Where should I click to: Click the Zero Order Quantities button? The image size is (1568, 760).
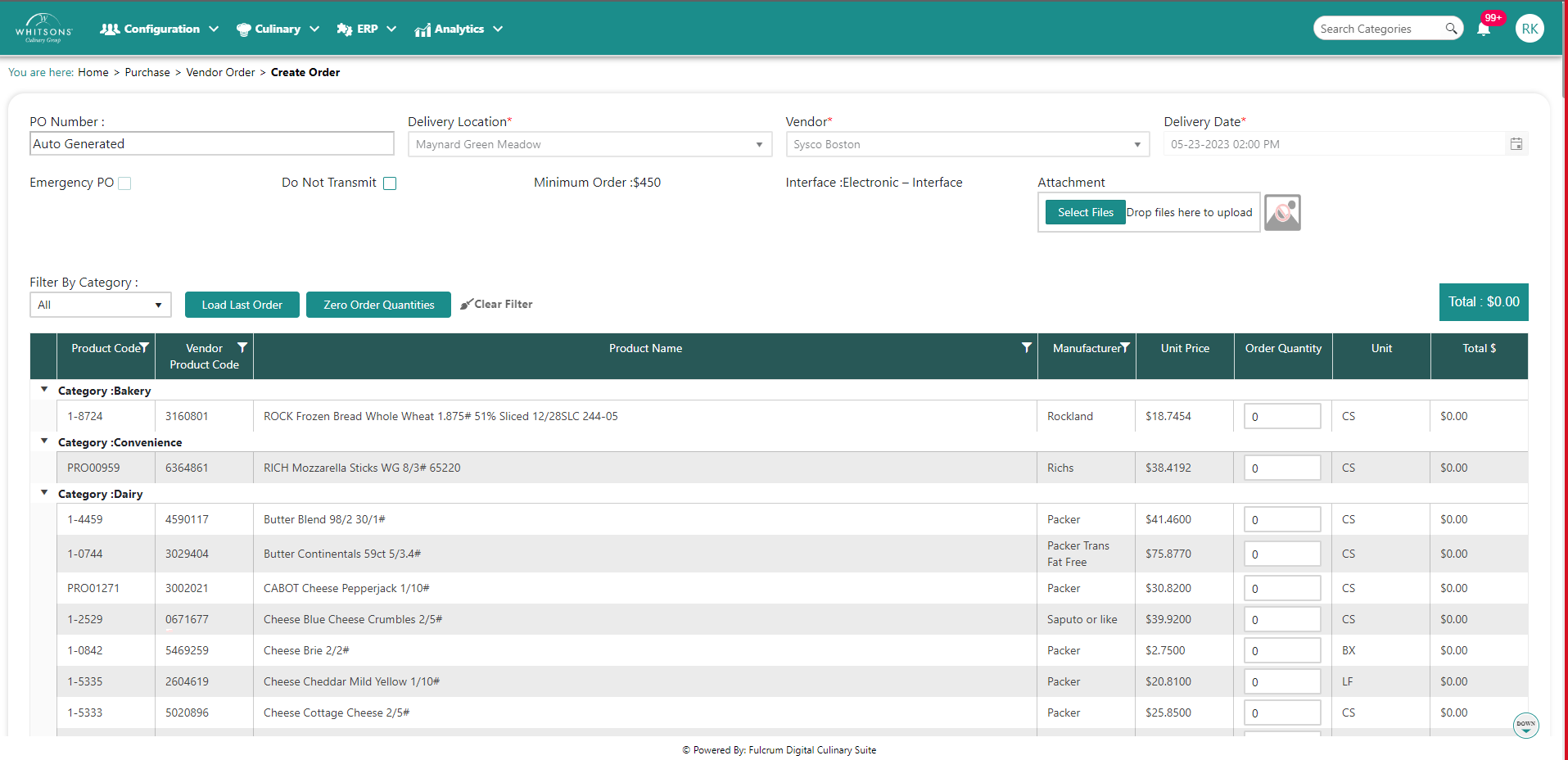[378, 305]
